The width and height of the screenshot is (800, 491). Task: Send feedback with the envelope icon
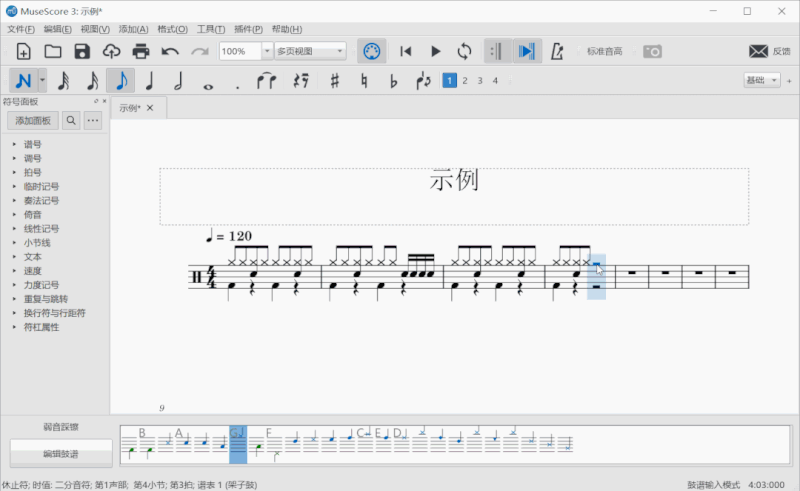pyautogui.click(x=758, y=51)
